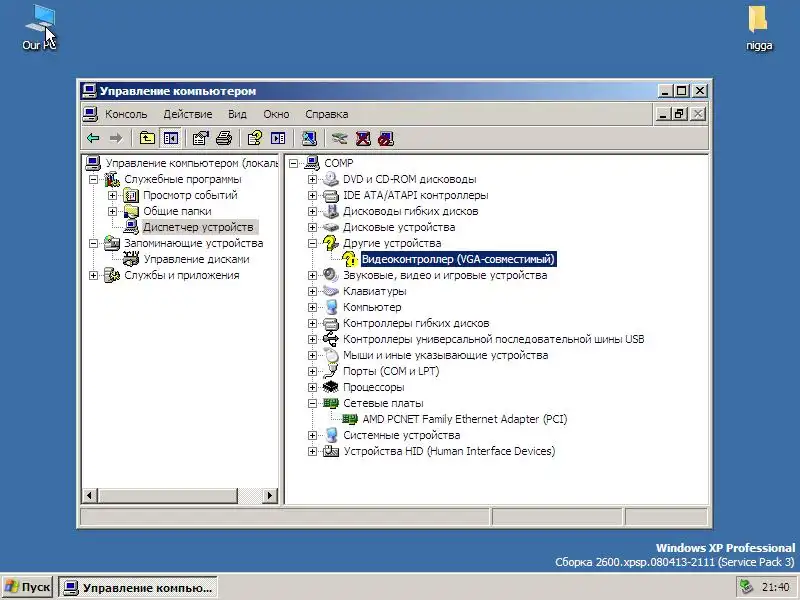Select the Мыши mouse icon

pyautogui.click(x=331, y=355)
